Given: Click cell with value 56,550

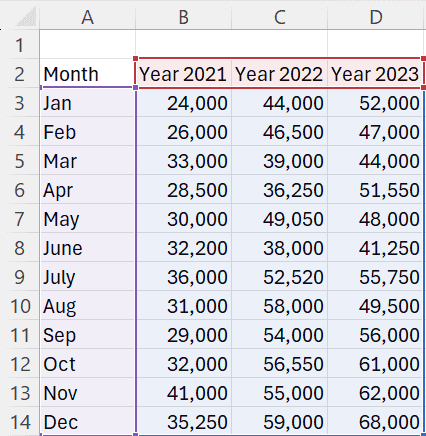Looking at the screenshot, I should [x=279, y=364].
